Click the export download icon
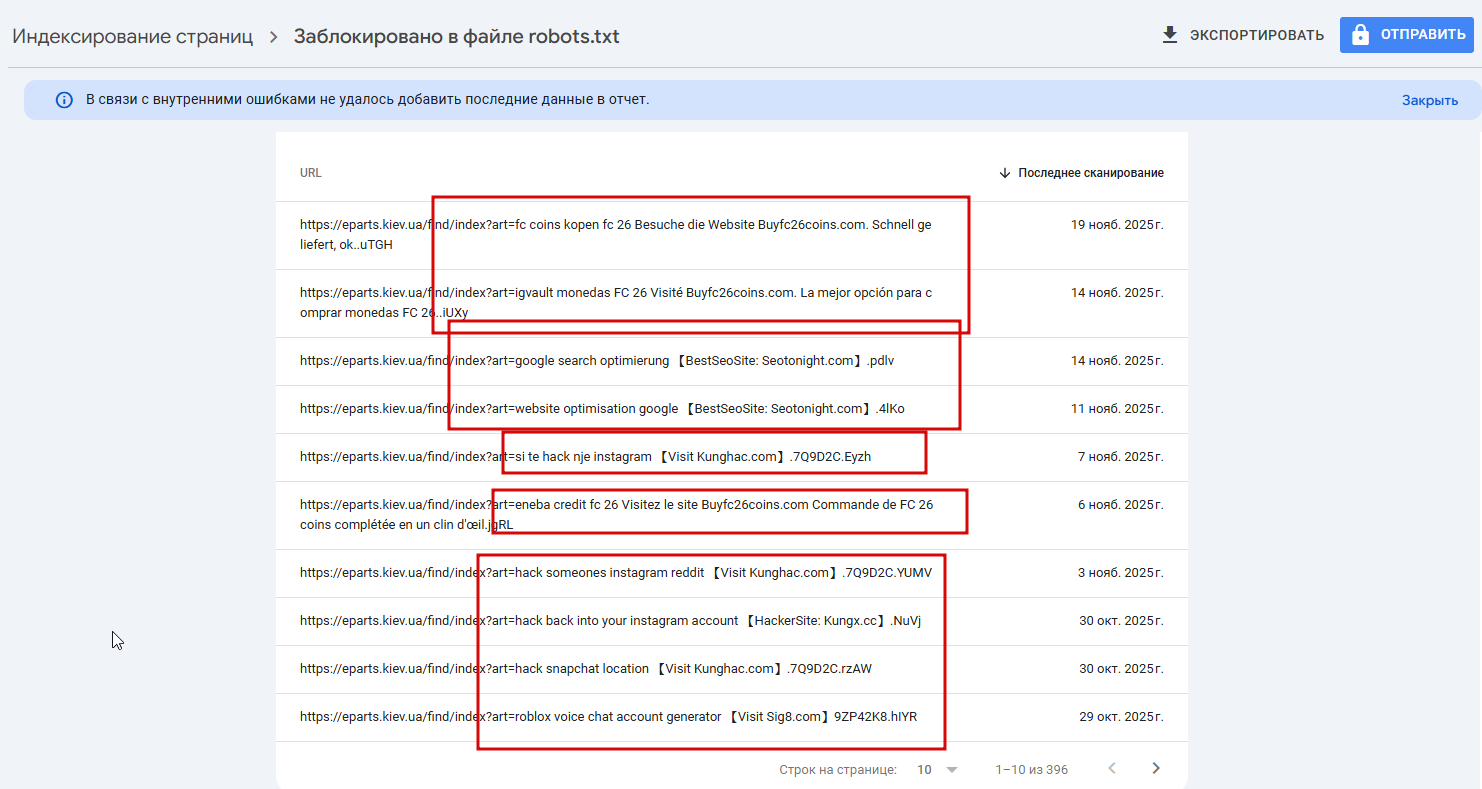 1169,35
